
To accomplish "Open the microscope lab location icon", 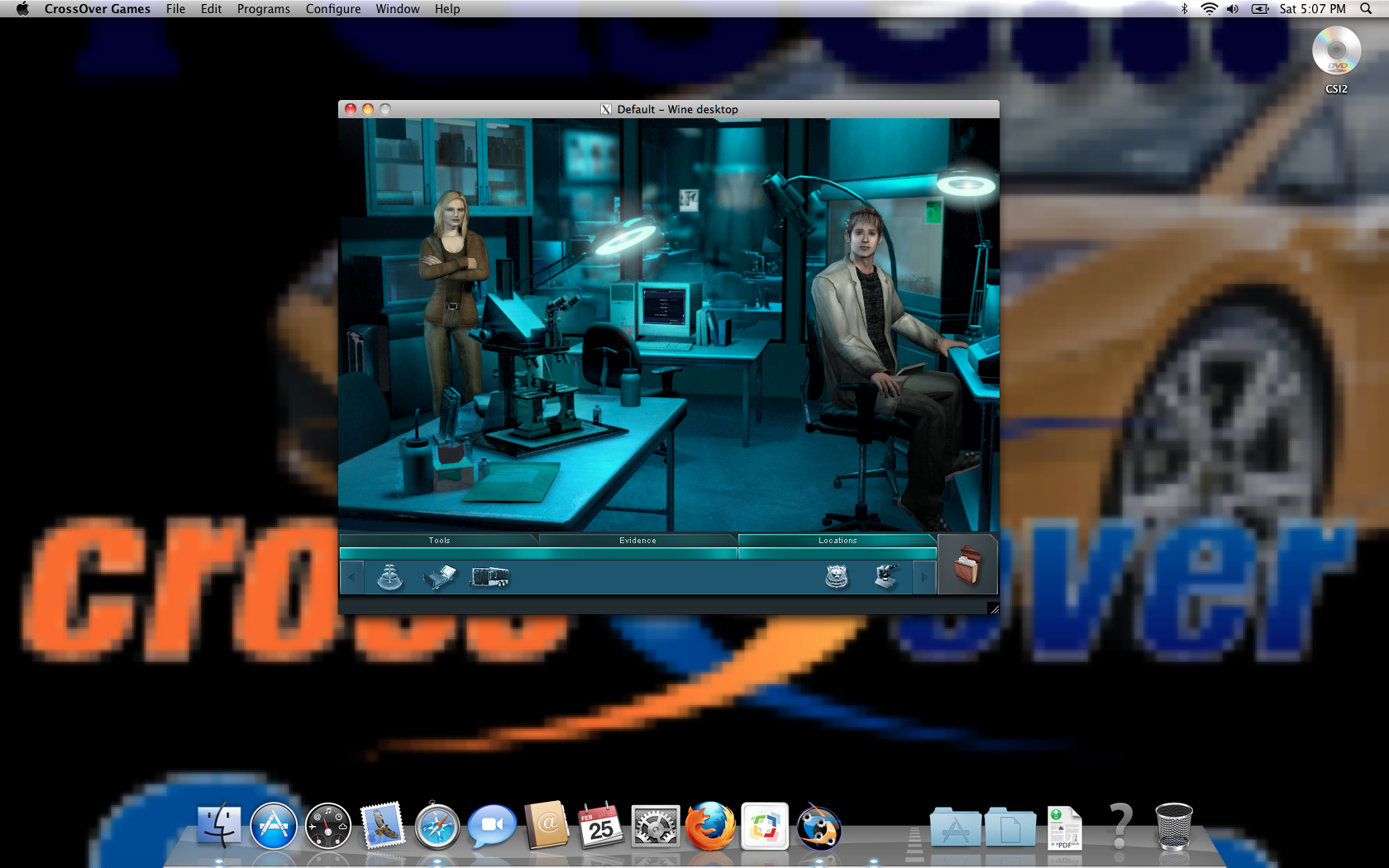I will (x=886, y=576).
